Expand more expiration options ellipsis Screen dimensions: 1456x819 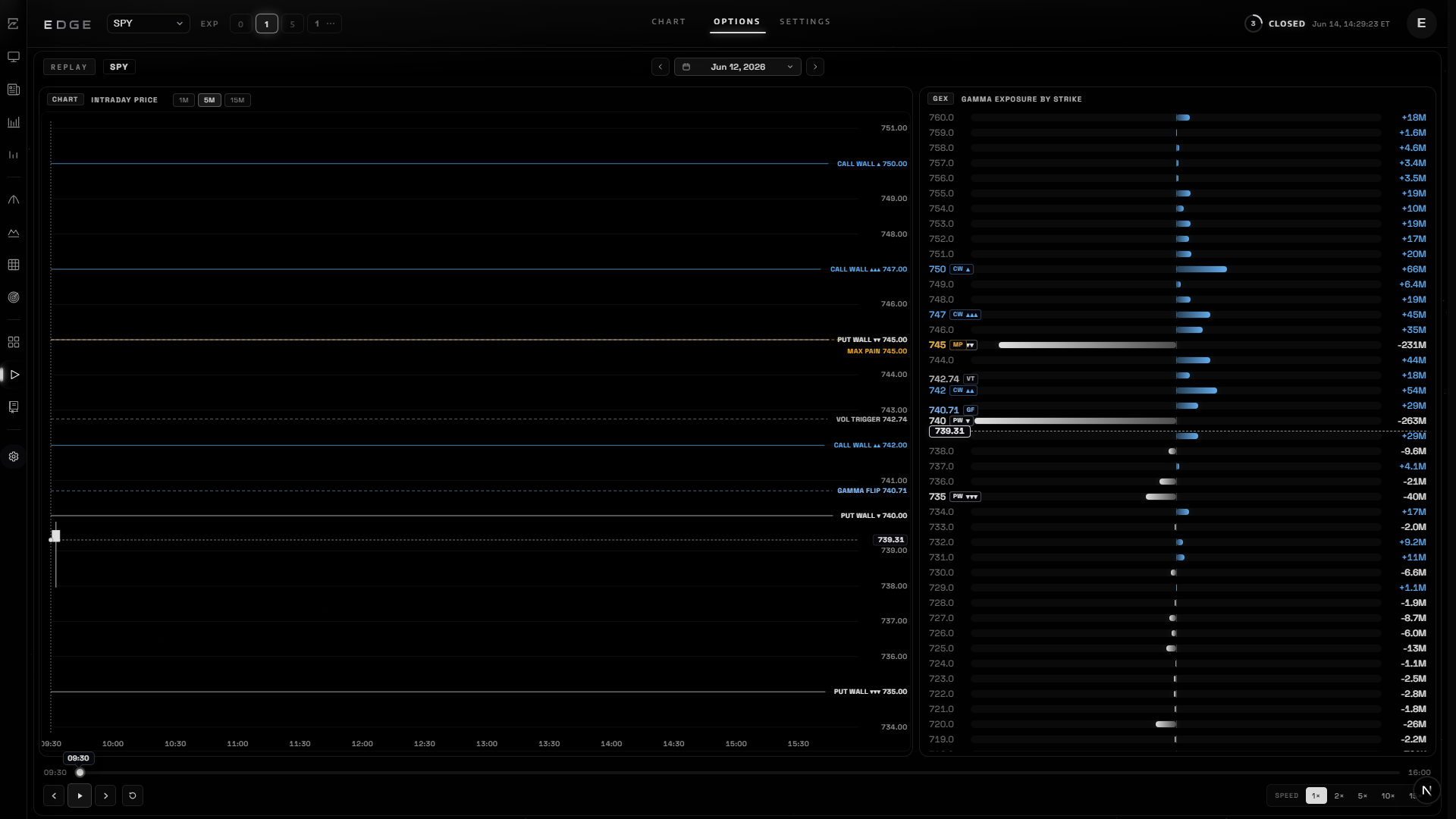pyautogui.click(x=324, y=24)
